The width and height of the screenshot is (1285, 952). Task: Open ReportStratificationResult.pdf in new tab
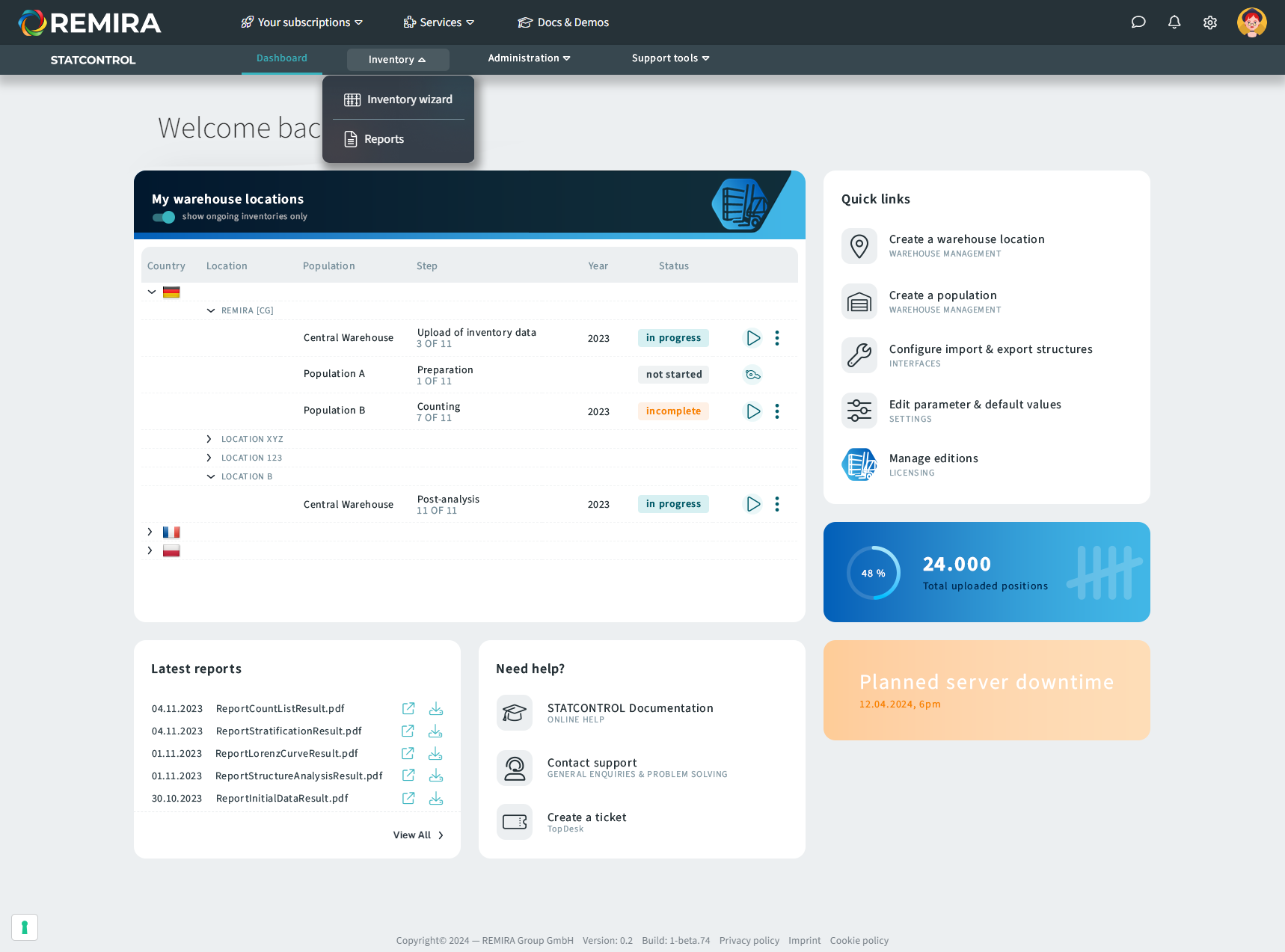point(408,731)
